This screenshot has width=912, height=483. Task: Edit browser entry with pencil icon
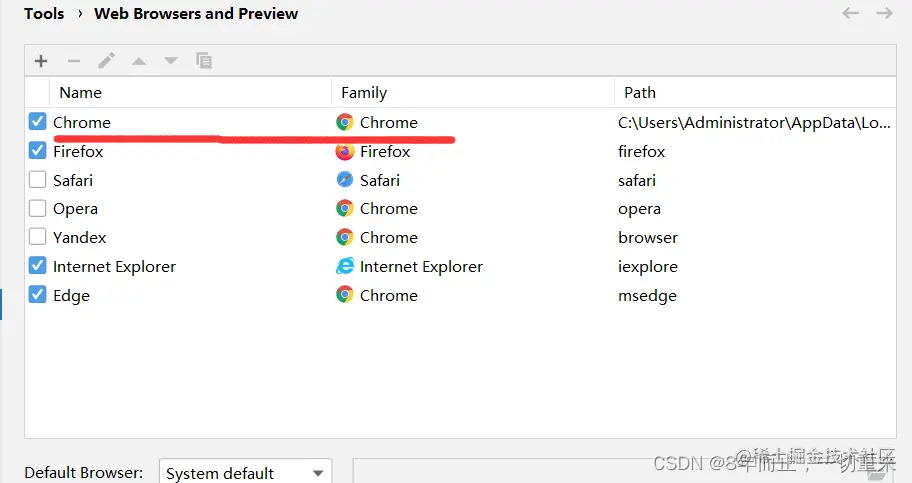click(106, 61)
